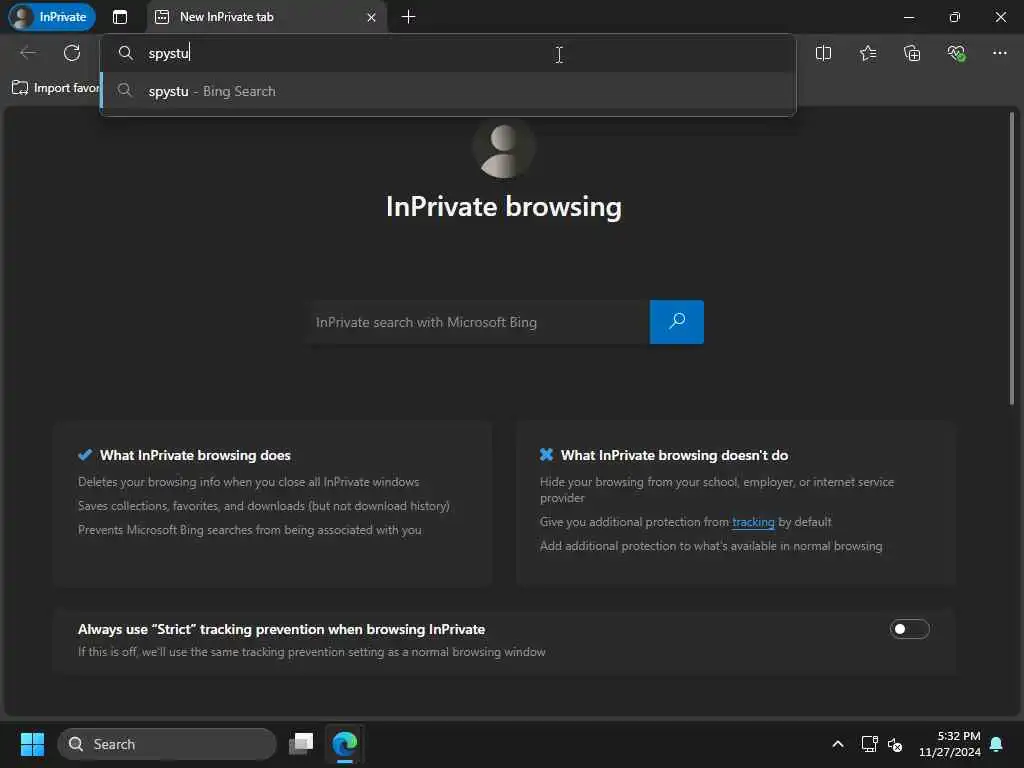Open Task View on the taskbar

tap(301, 744)
